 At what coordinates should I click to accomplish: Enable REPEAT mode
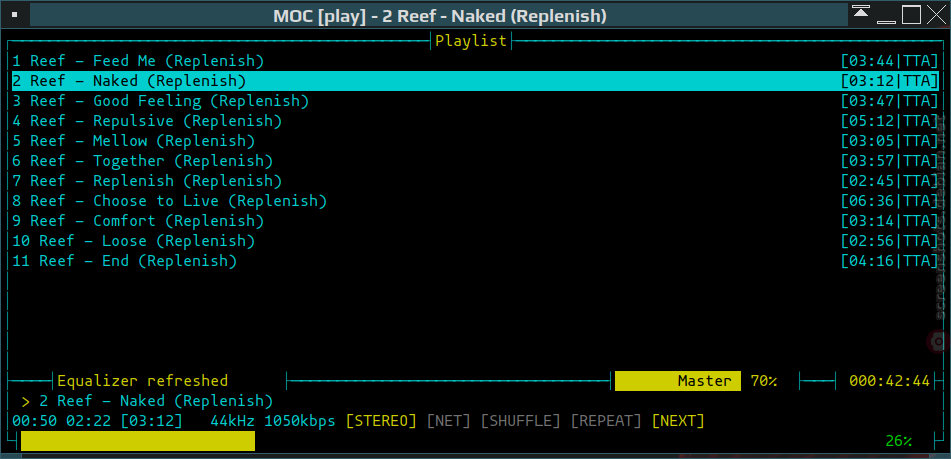pyautogui.click(x=606, y=421)
